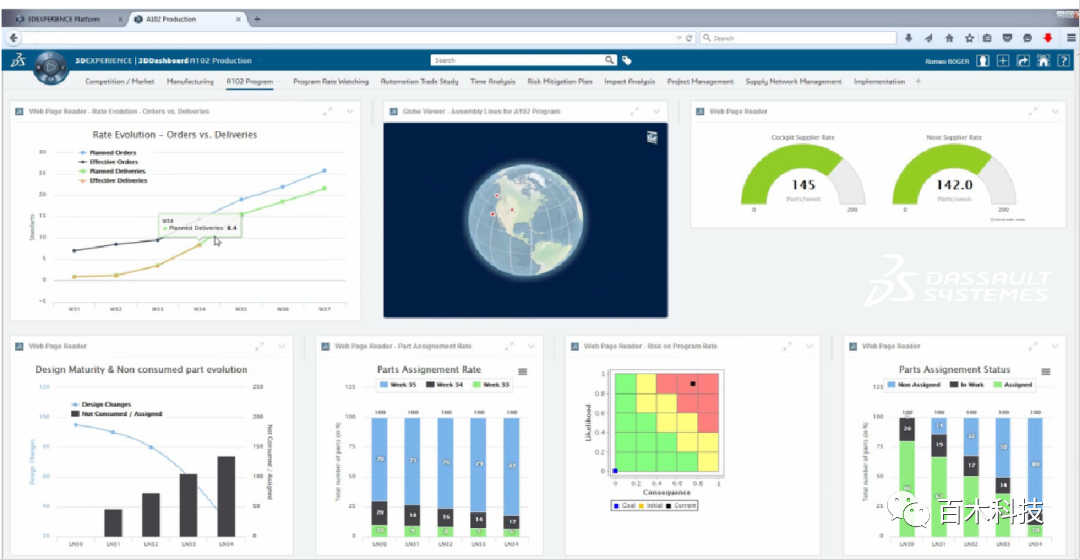Viewport: 1080px width, 560px height.
Task: Open the Parts Assignement Rate chart hamburger menu
Action: click(522, 371)
